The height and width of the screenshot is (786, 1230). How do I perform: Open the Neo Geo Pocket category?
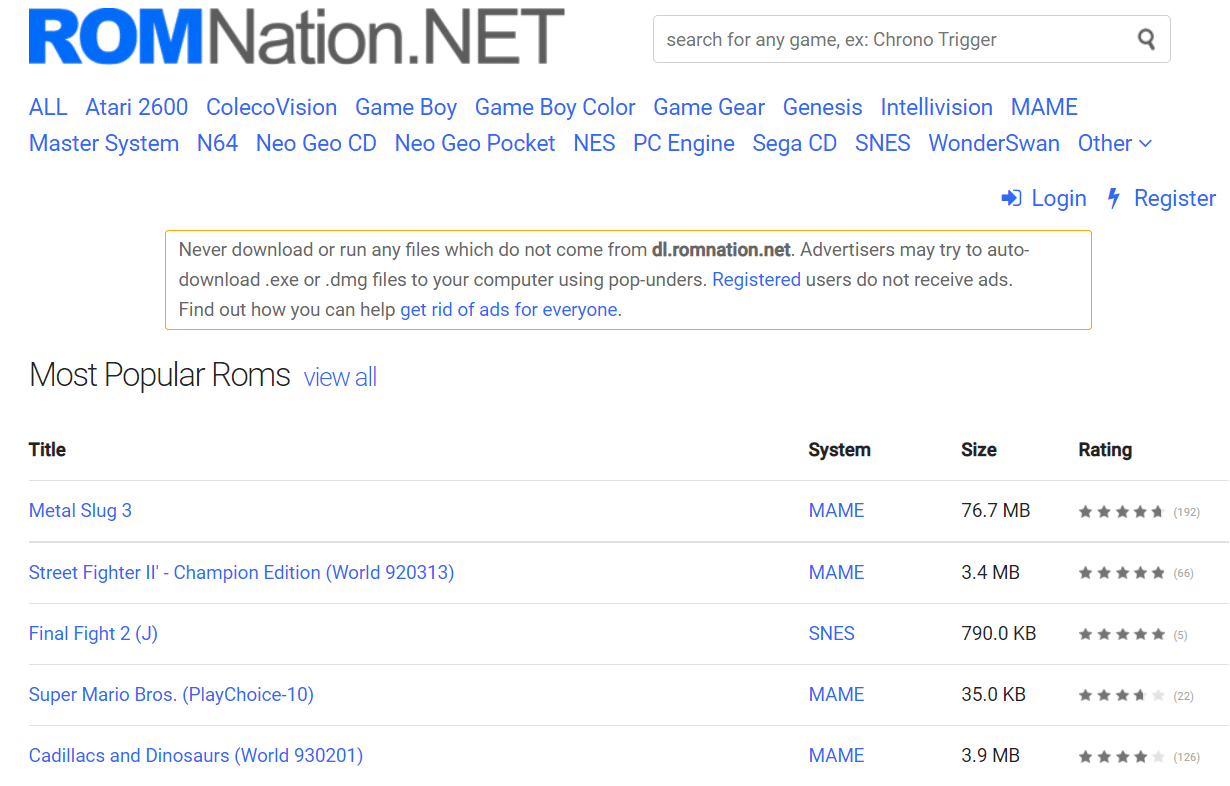click(475, 143)
